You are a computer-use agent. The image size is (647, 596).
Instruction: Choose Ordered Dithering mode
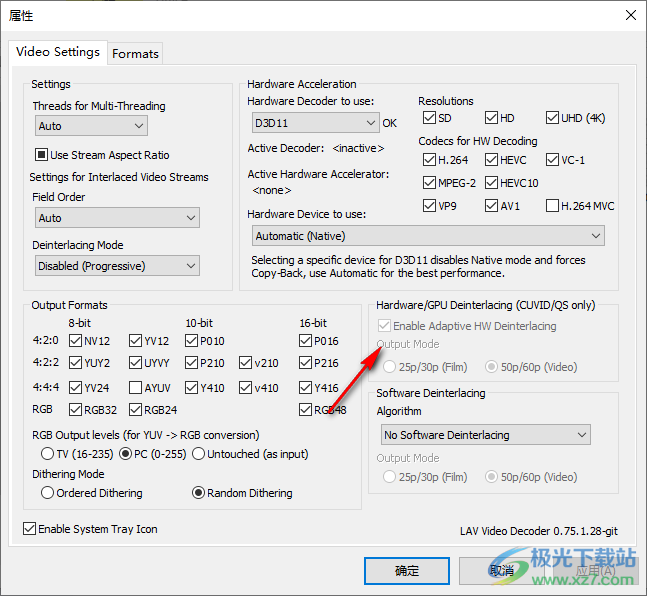pos(47,493)
